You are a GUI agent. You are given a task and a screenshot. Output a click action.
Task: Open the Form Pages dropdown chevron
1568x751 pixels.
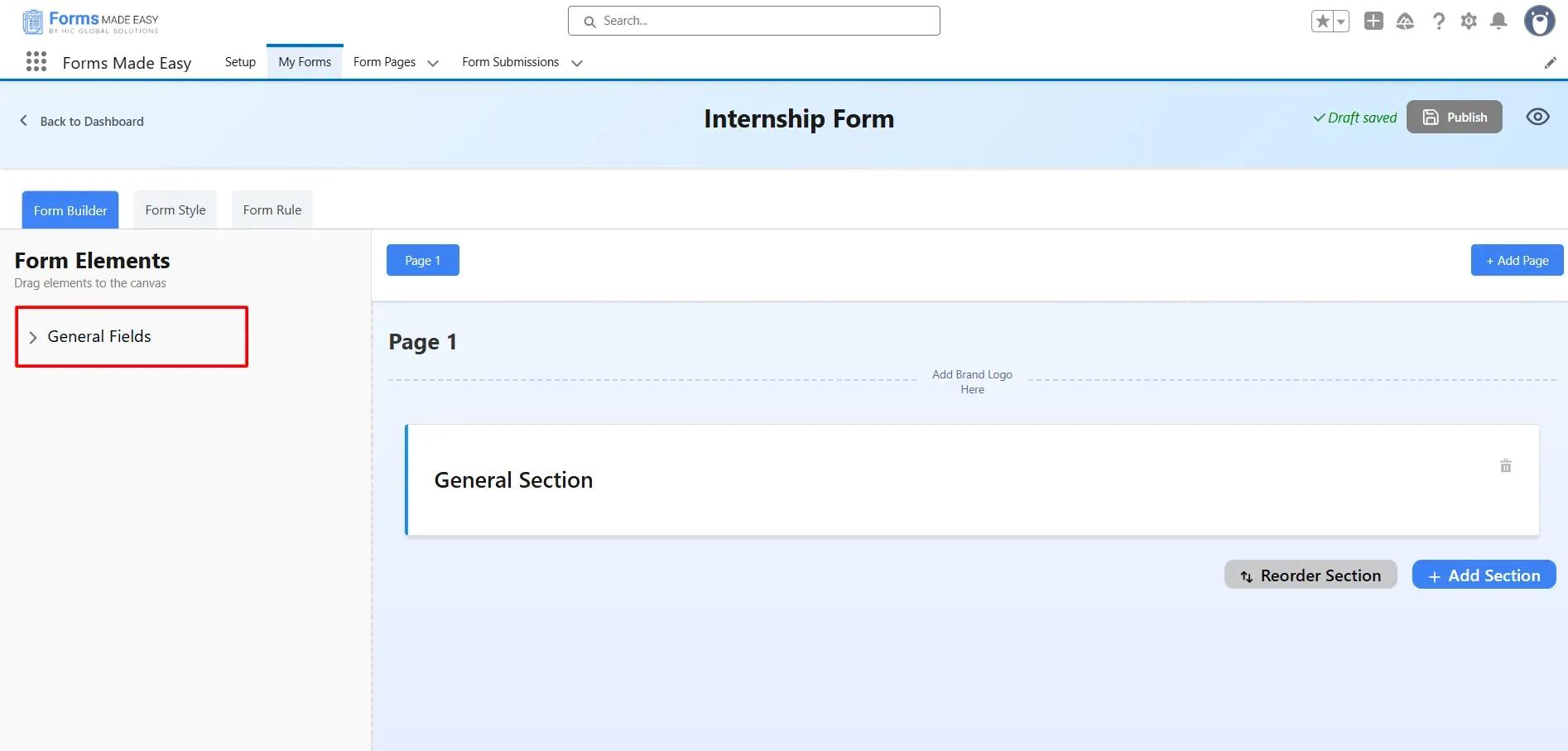pyautogui.click(x=432, y=63)
